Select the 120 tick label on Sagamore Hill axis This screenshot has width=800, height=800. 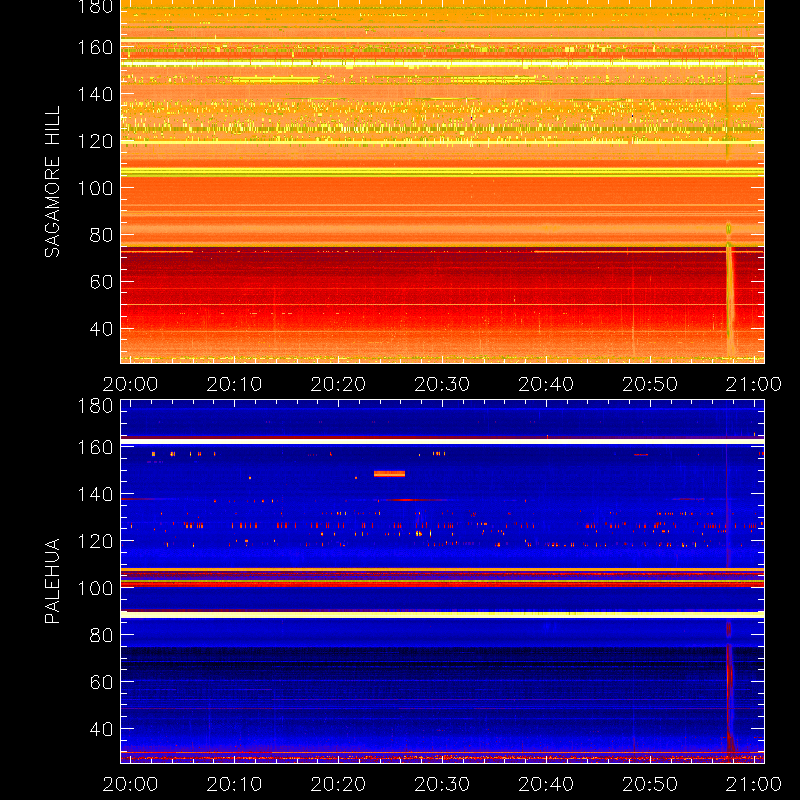tap(95, 141)
